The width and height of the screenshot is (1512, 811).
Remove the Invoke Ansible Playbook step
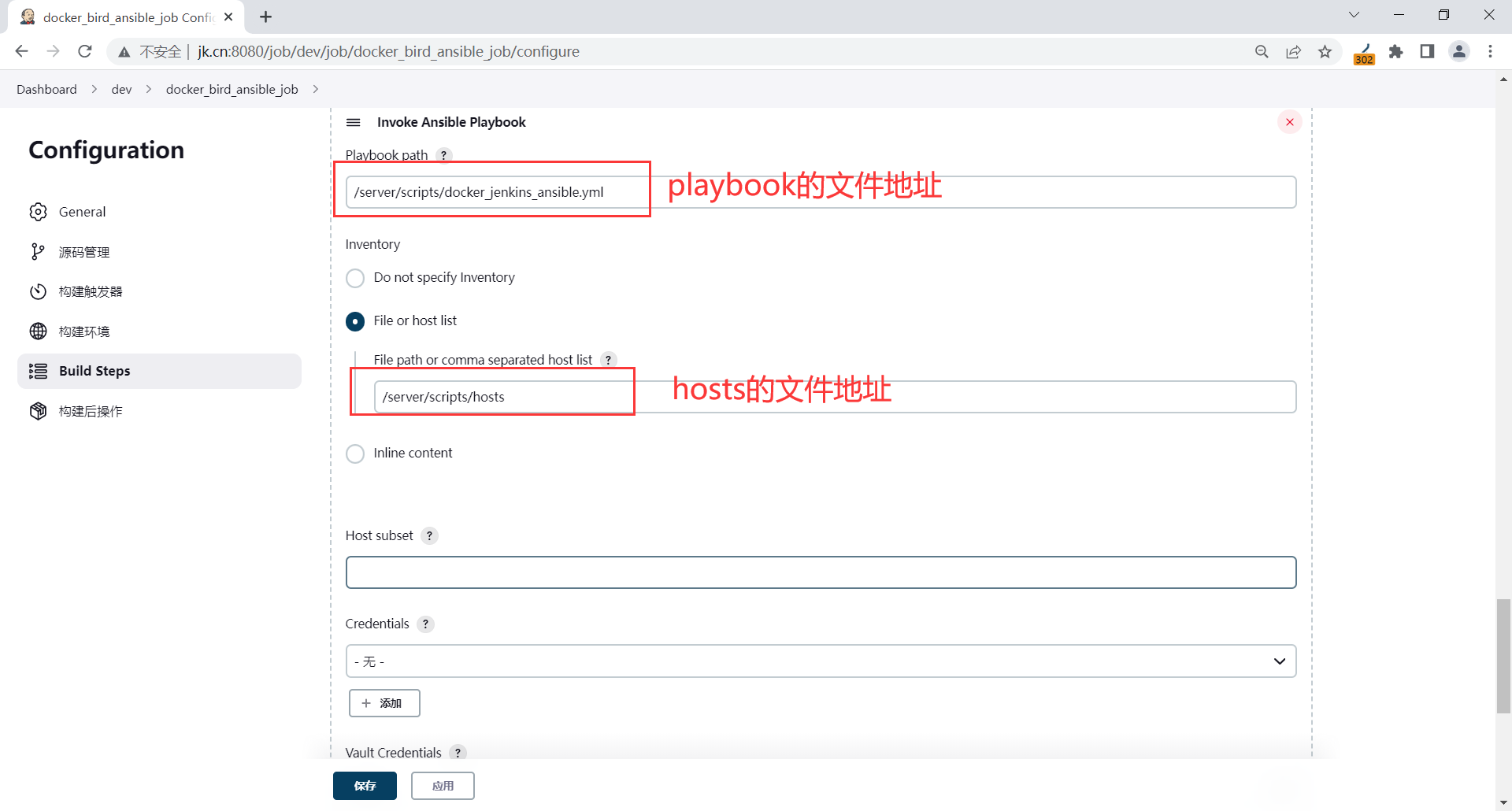click(x=1290, y=122)
